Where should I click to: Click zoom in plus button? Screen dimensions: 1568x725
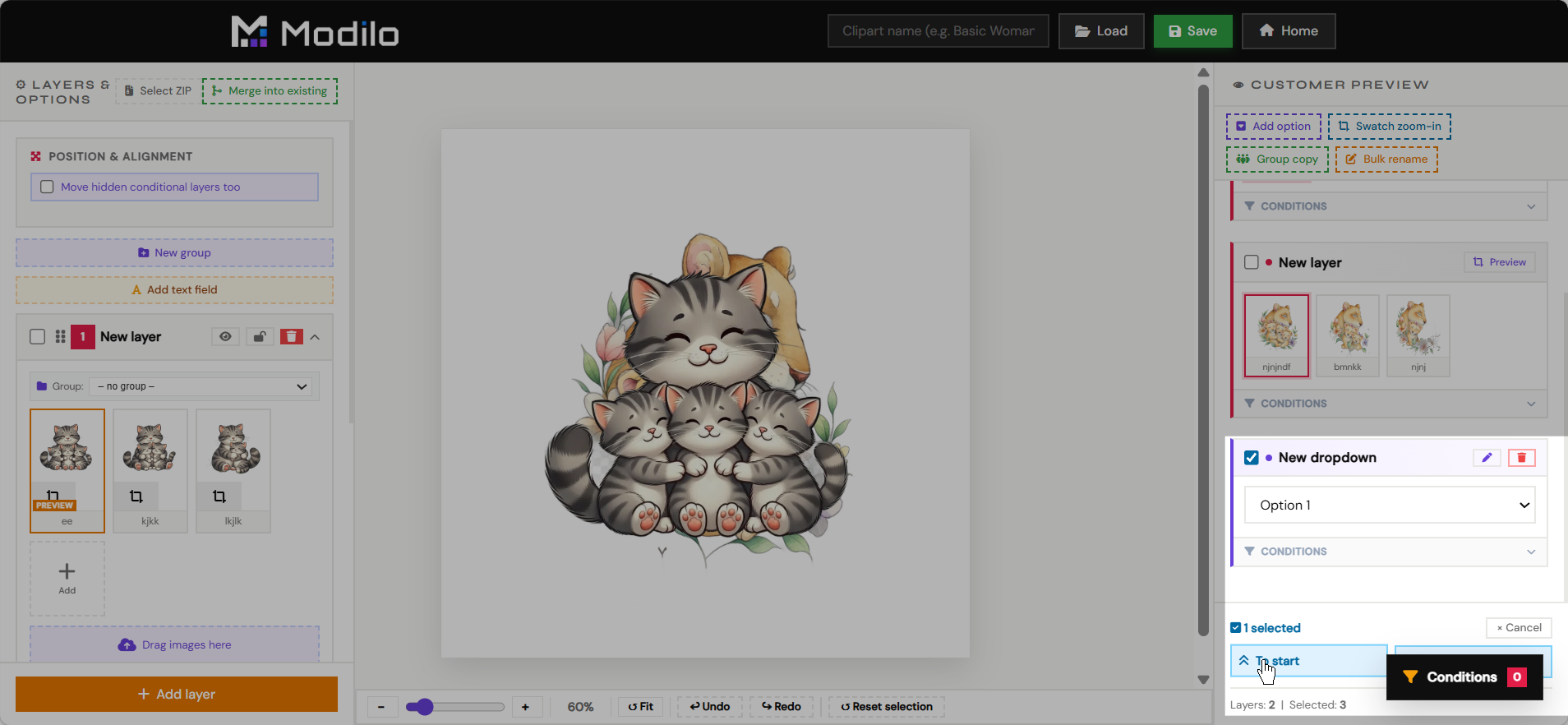coord(525,707)
